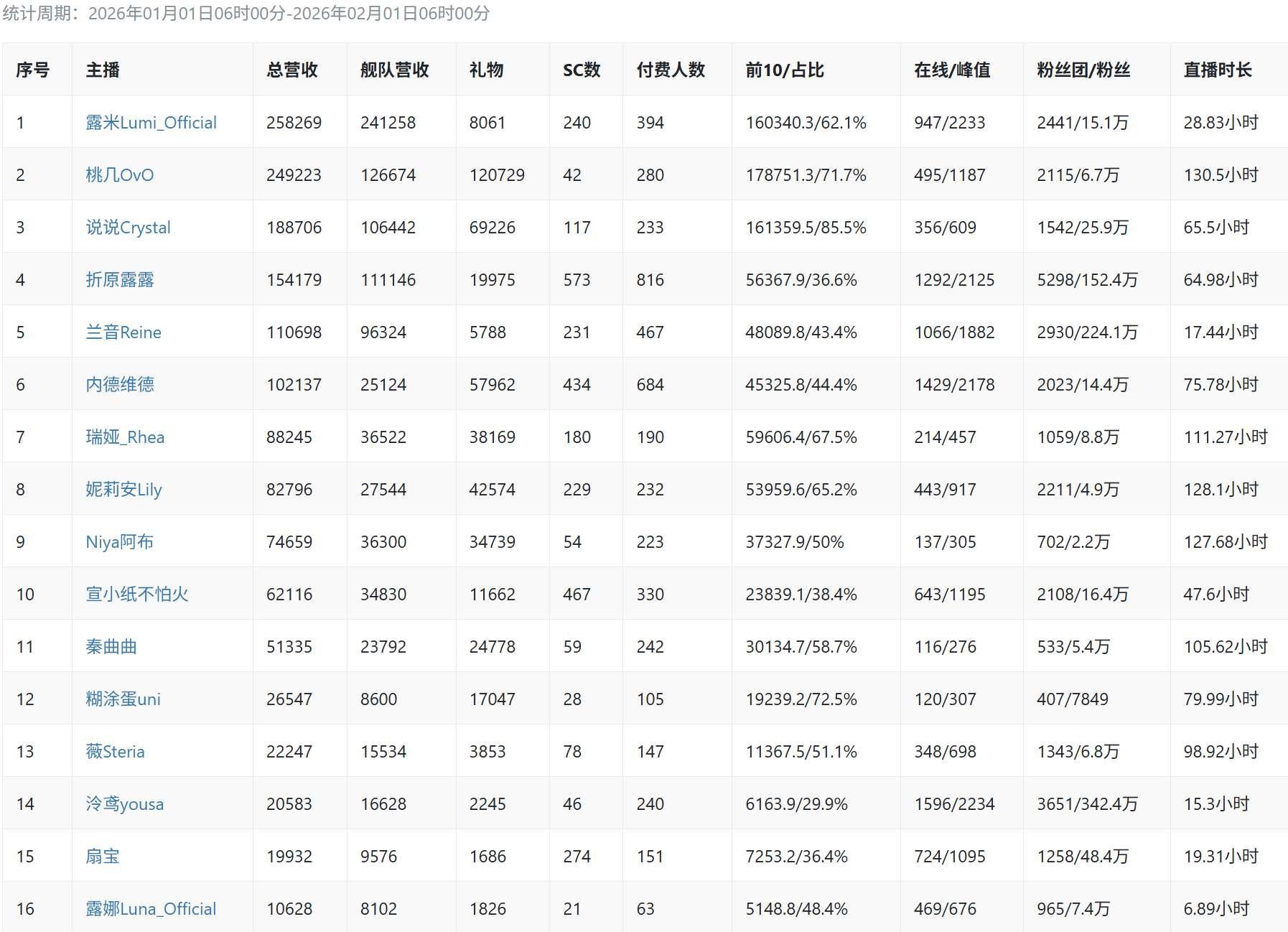
Task: Open 露娜Luna_Official streamer page
Action: pos(151,909)
